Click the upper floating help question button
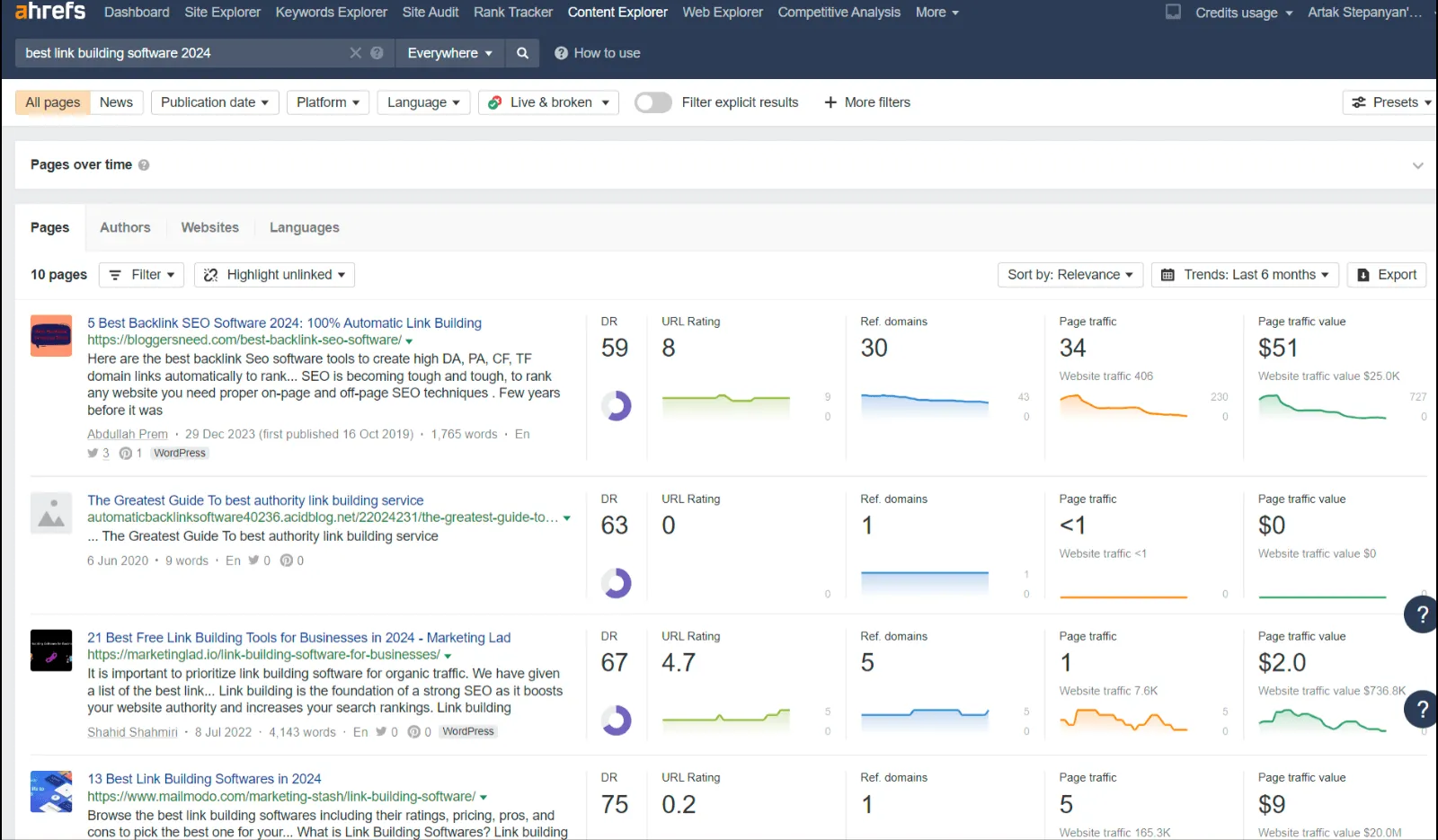The height and width of the screenshot is (840, 1438). click(1422, 615)
